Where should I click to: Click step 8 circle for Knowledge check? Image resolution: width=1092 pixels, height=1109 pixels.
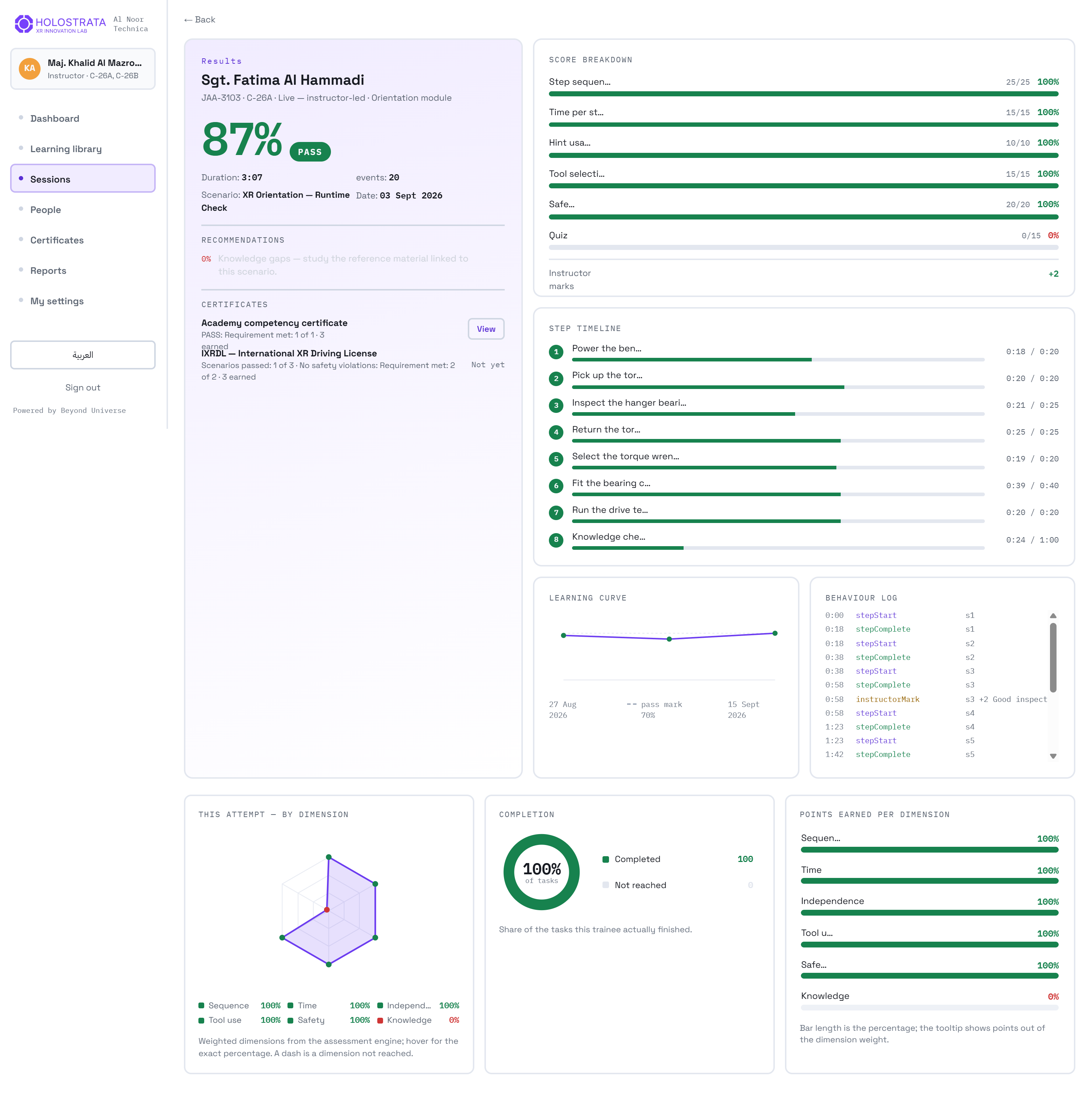(556, 540)
